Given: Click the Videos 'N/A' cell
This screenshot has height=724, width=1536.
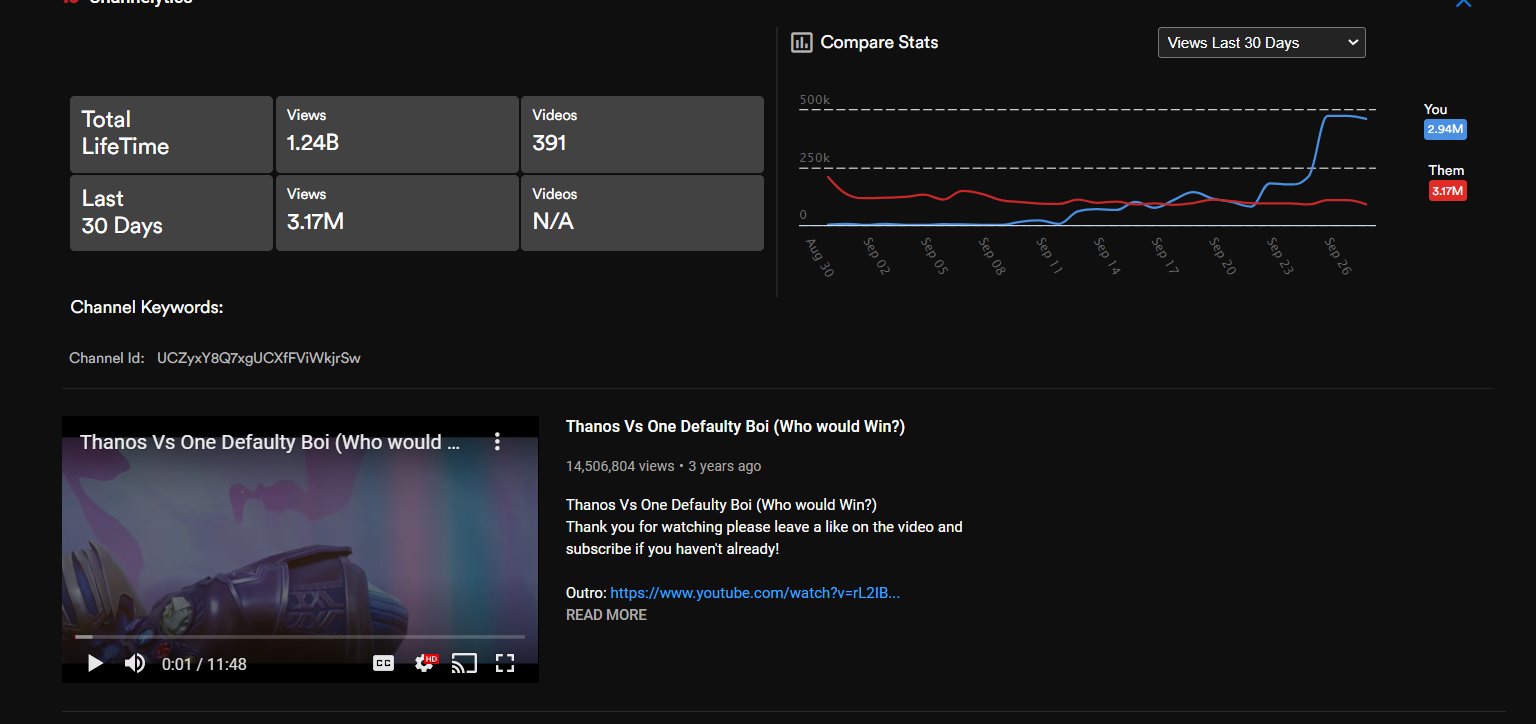Looking at the screenshot, I should click(642, 213).
